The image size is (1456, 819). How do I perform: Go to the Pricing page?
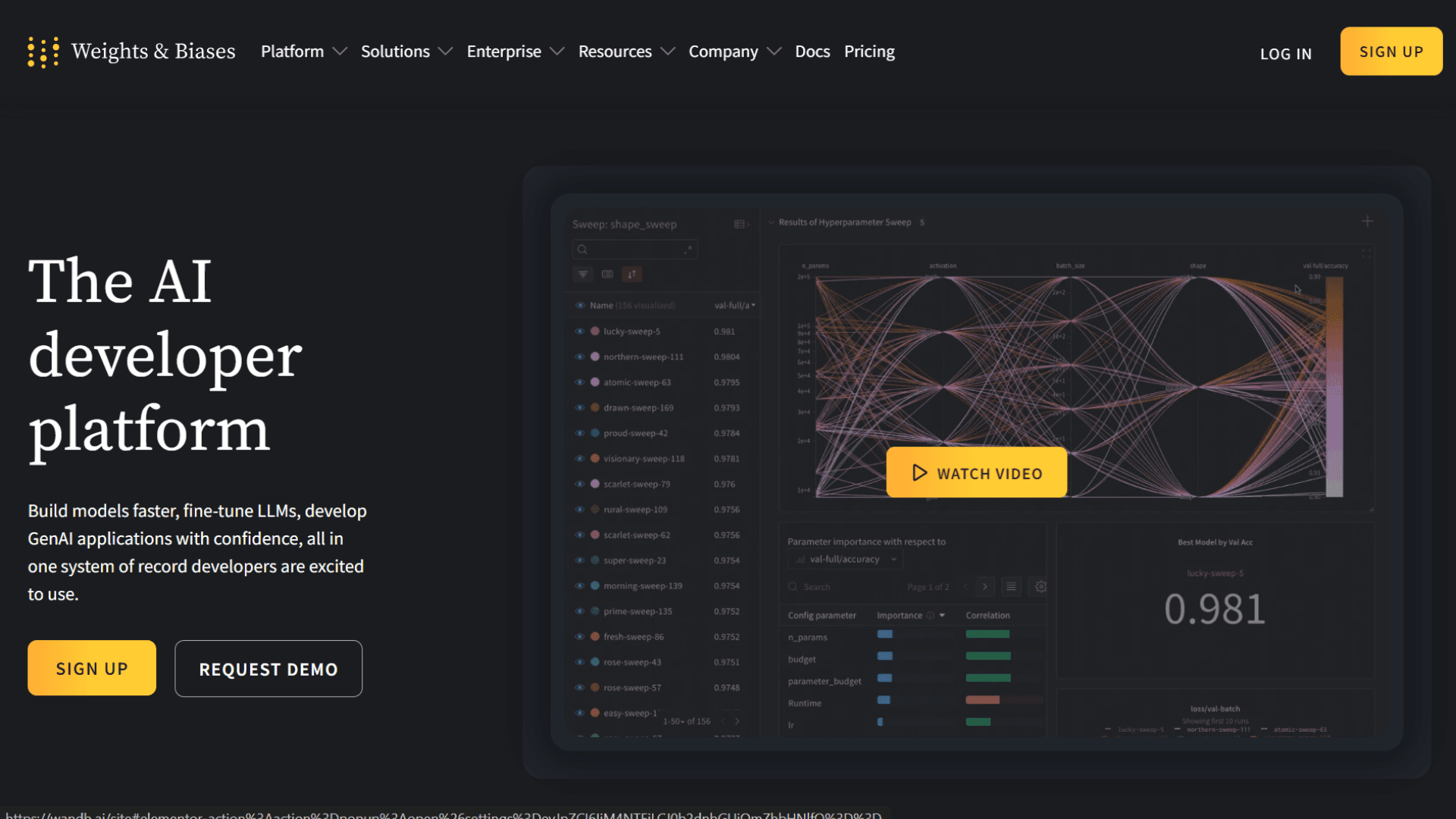coord(869,52)
